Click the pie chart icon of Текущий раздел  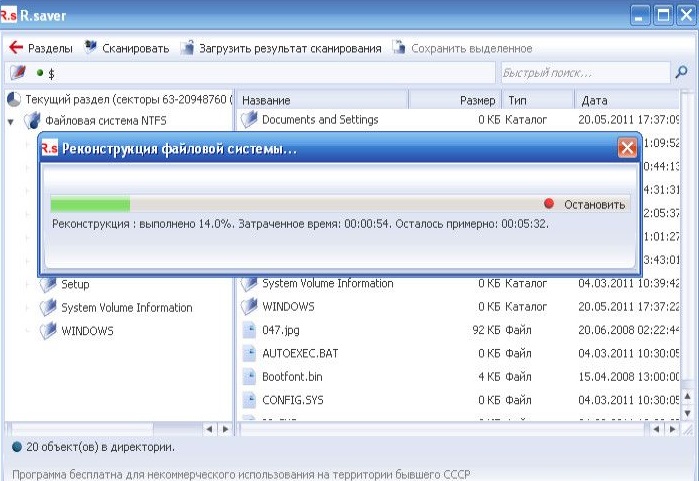coord(14,99)
